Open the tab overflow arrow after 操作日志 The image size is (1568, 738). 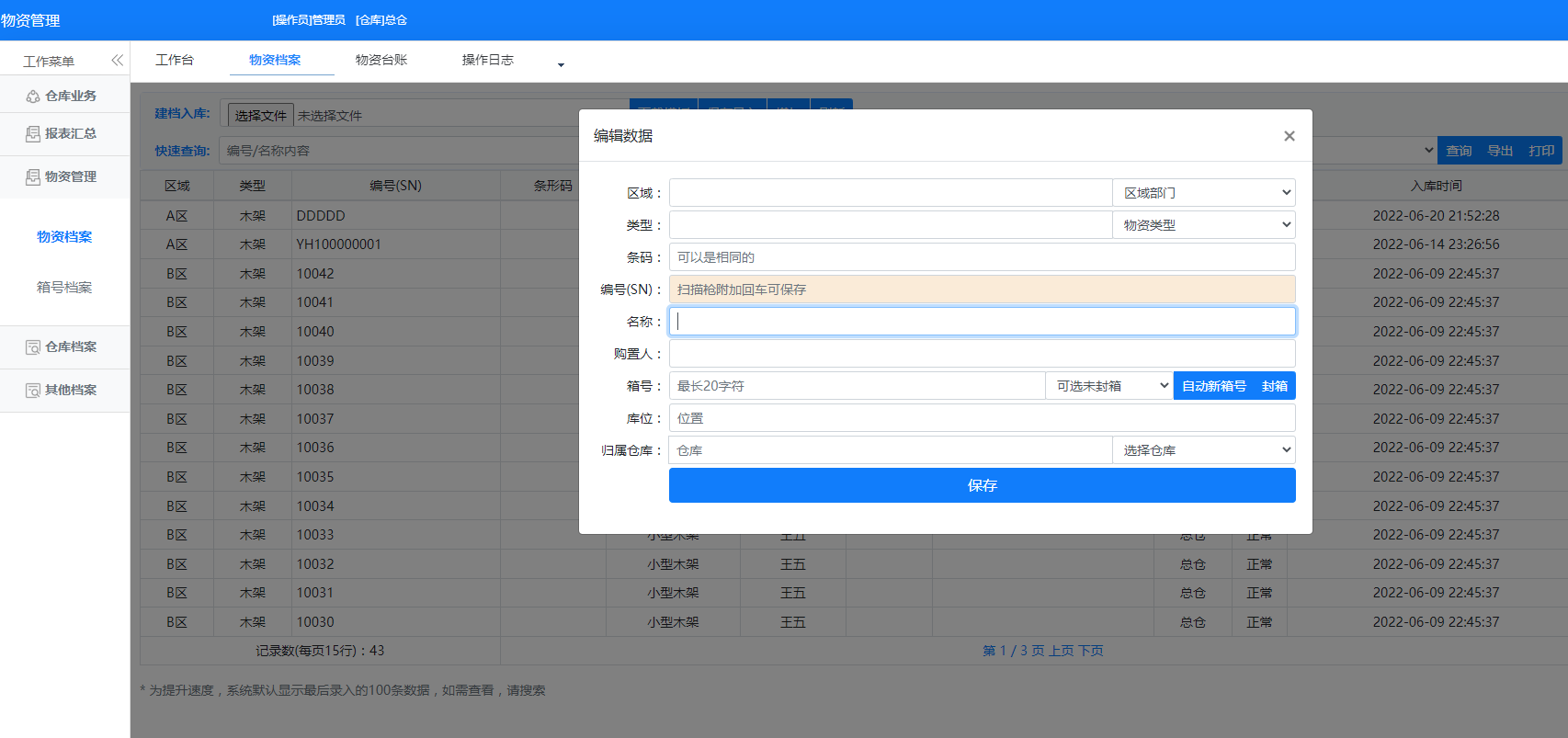click(x=561, y=64)
